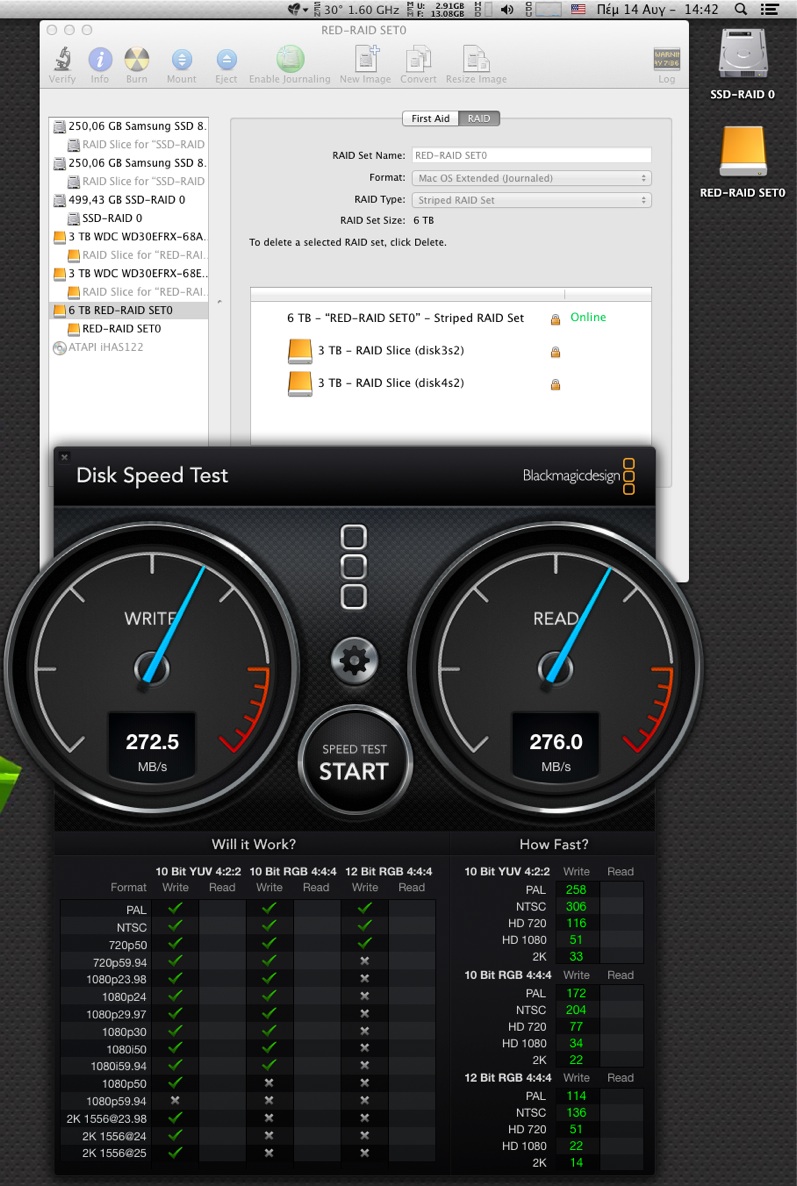Click the Will it Work? heading
Viewport: 797px width, 1186px height.
coord(253,844)
